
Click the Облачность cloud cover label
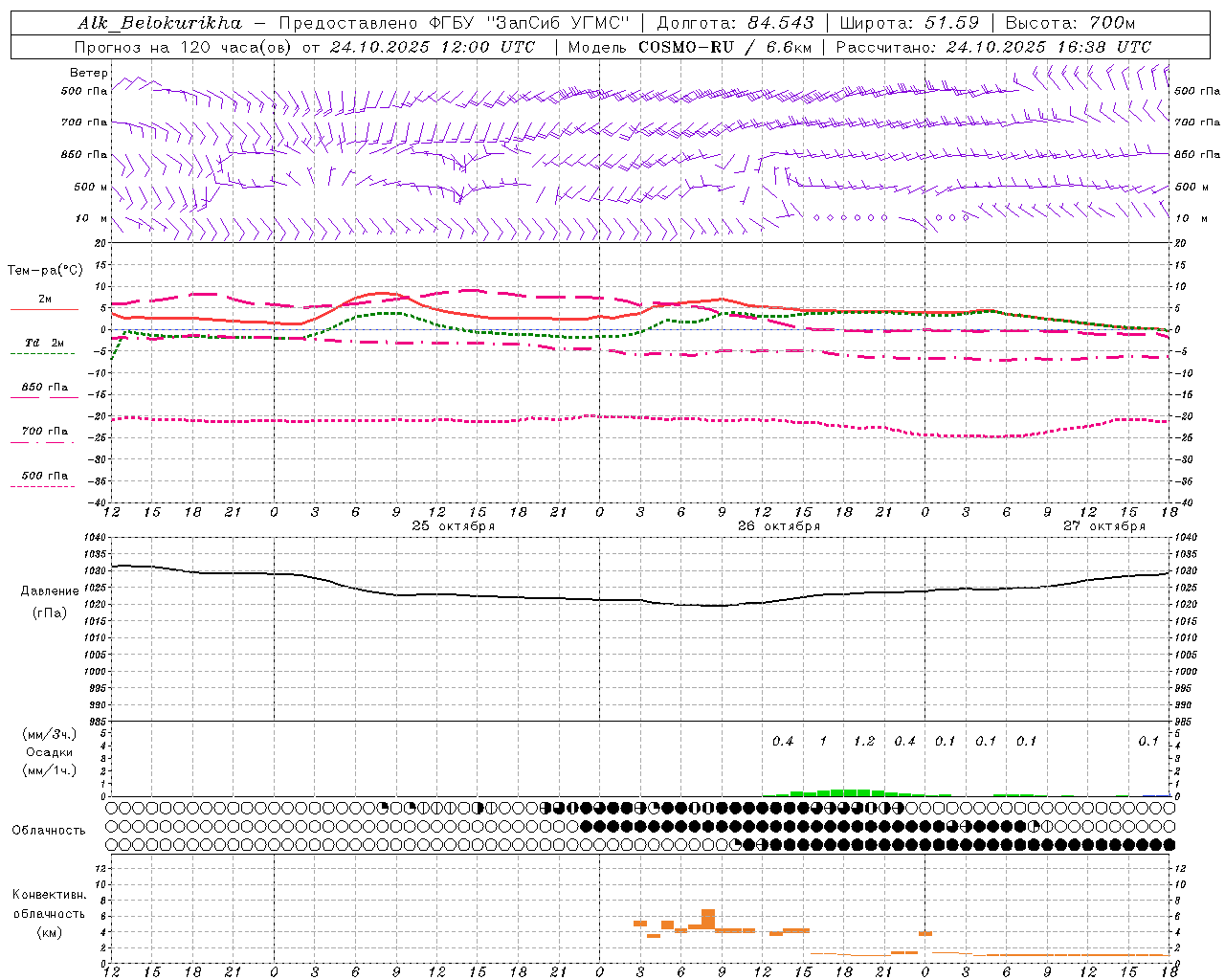pos(48,830)
